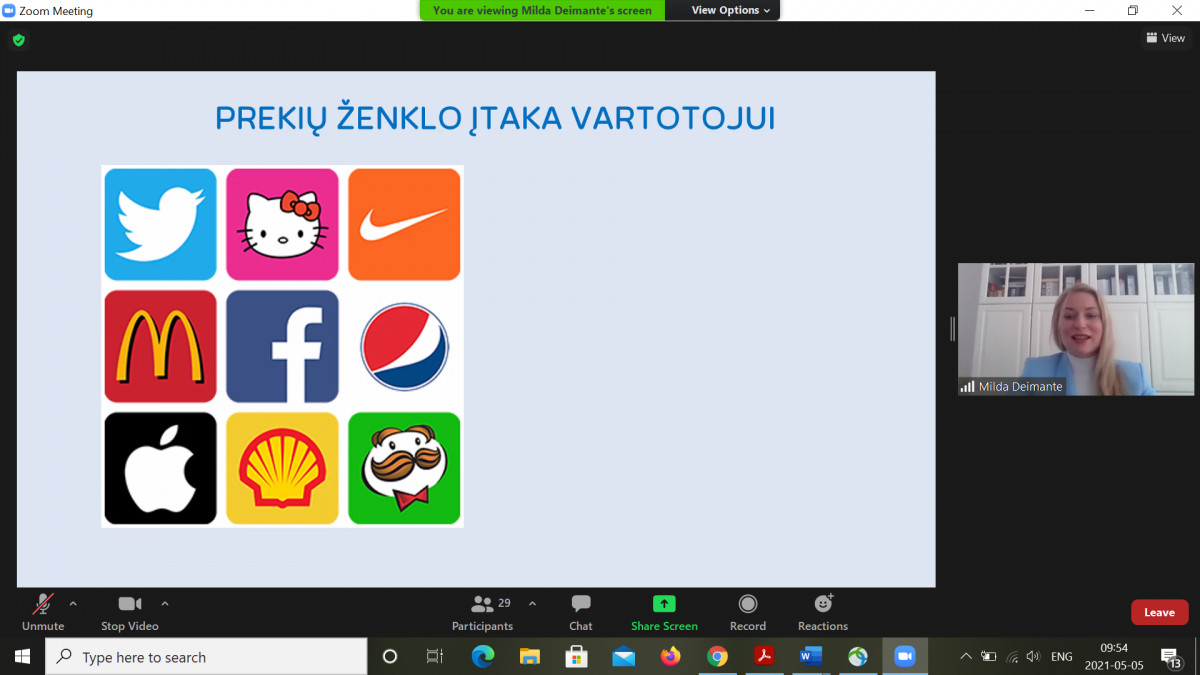
Task: Open the globe app icon on the taskbar
Action: (858, 656)
